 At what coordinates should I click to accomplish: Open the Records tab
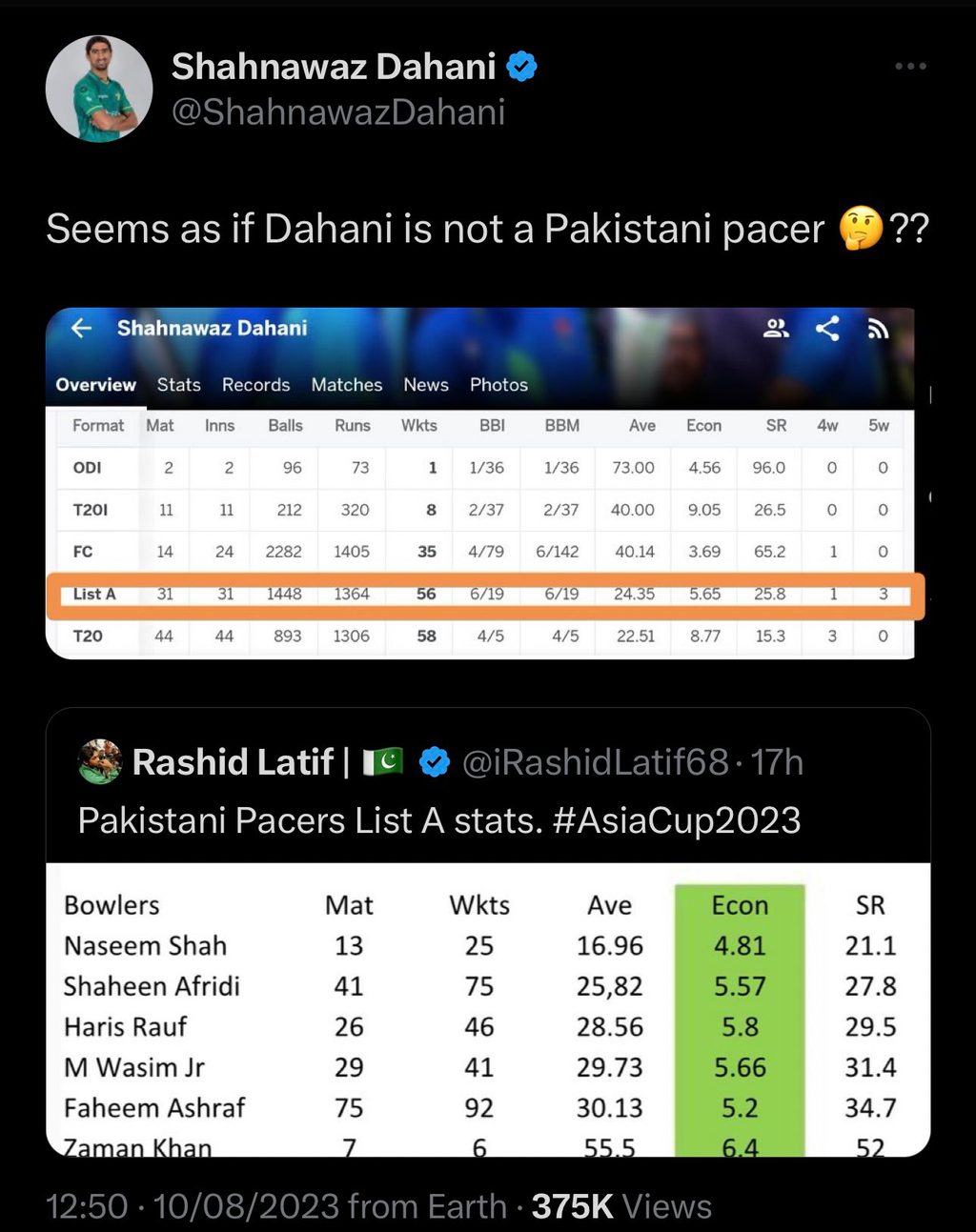255,385
